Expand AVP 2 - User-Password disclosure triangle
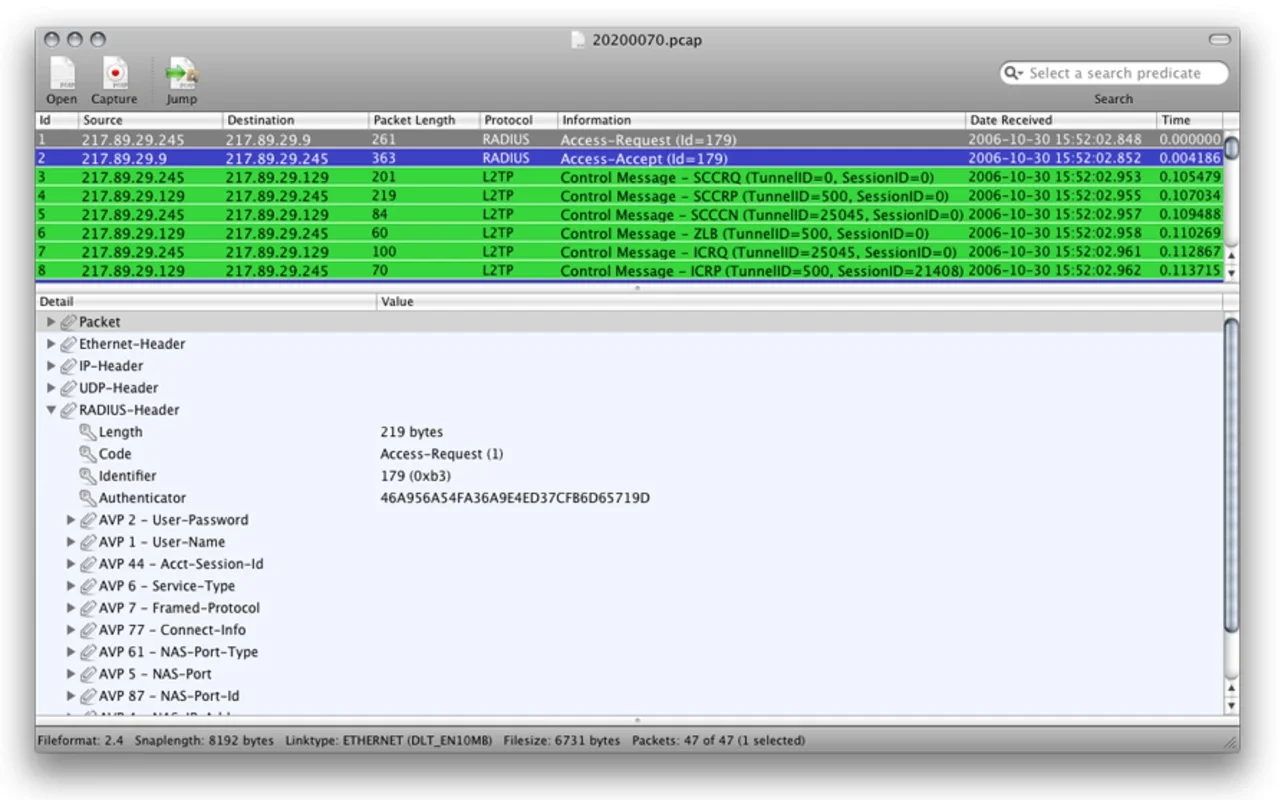1288x800 pixels. tap(71, 520)
